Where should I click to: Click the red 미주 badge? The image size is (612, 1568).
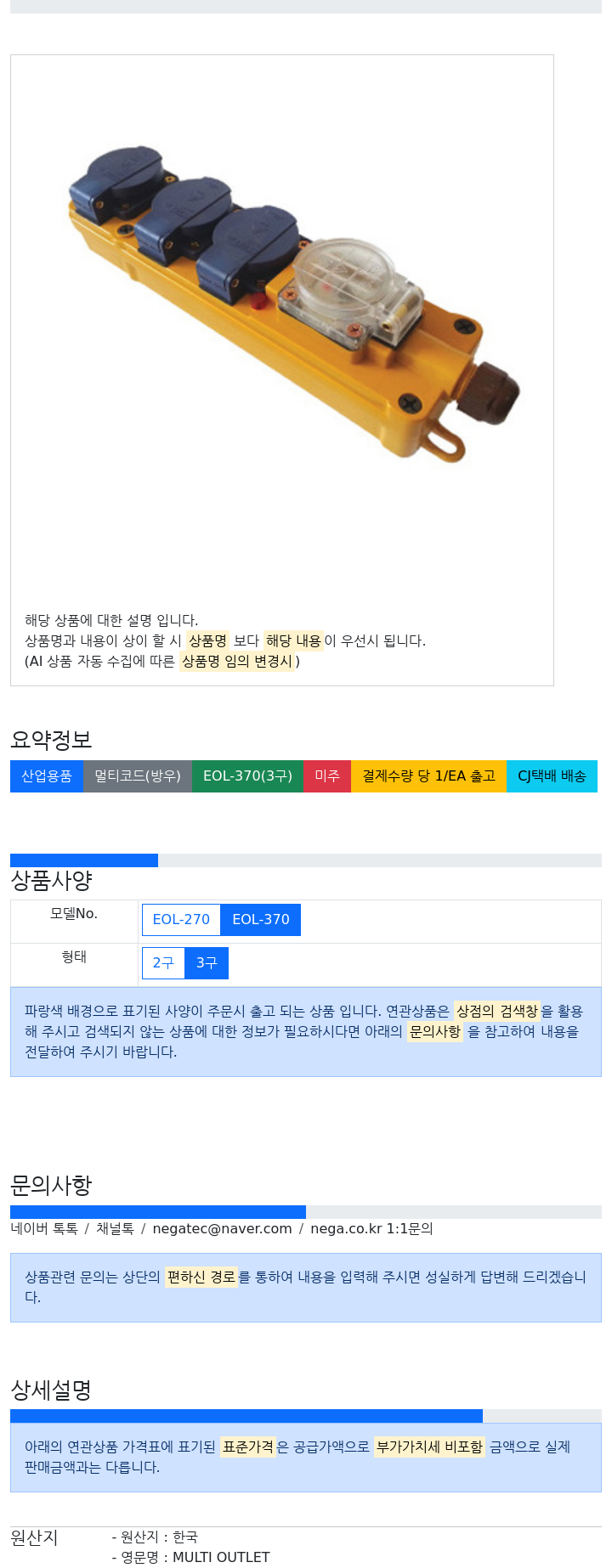click(x=327, y=776)
